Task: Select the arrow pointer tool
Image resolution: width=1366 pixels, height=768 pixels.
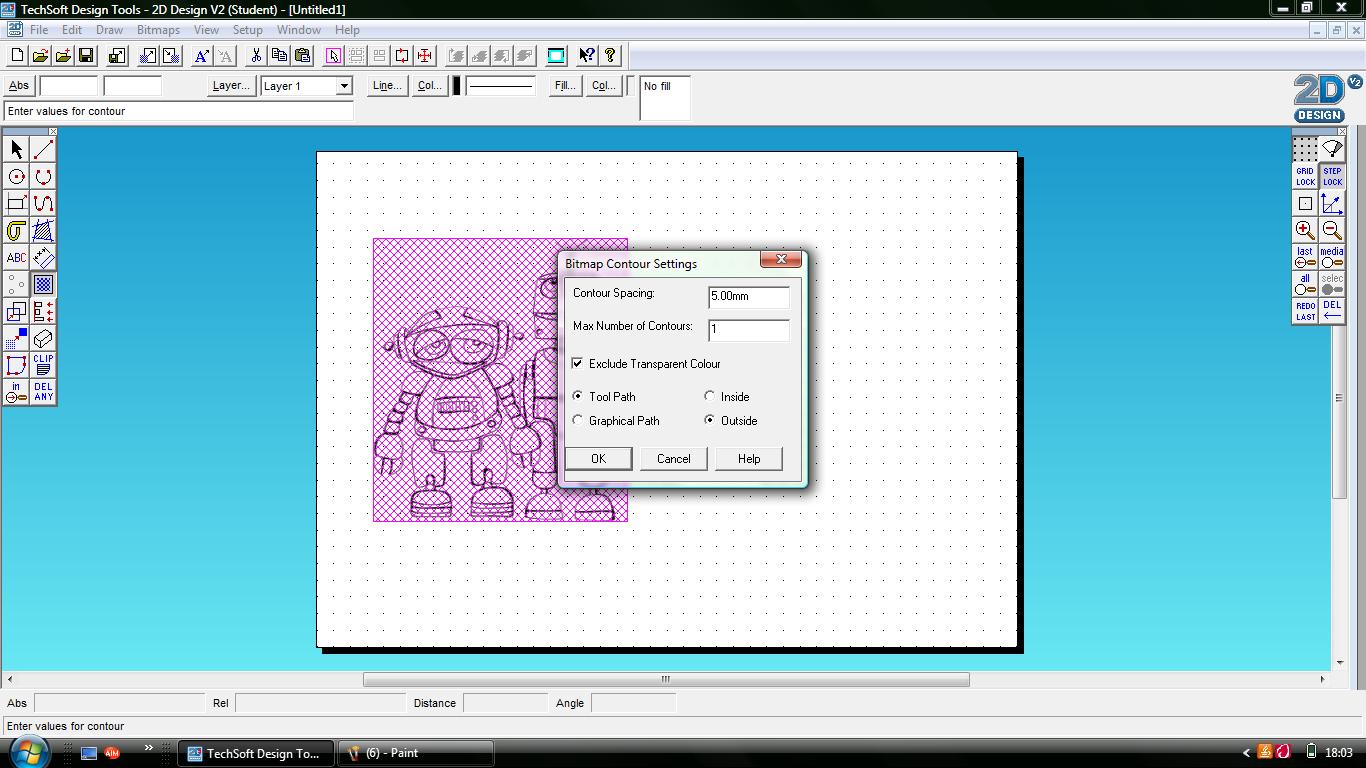Action: [14, 147]
